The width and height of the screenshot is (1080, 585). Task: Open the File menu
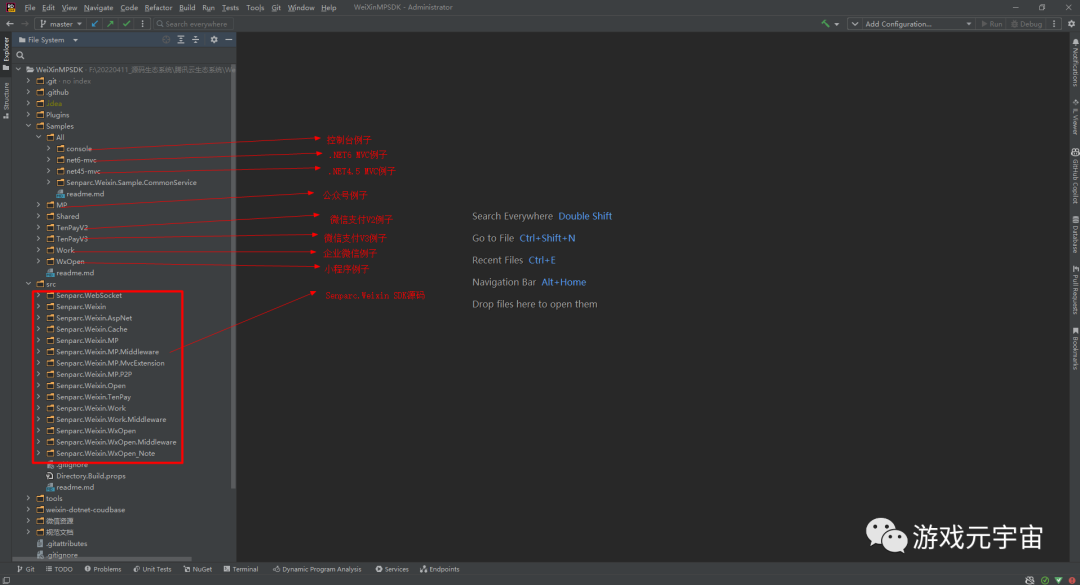30,8
